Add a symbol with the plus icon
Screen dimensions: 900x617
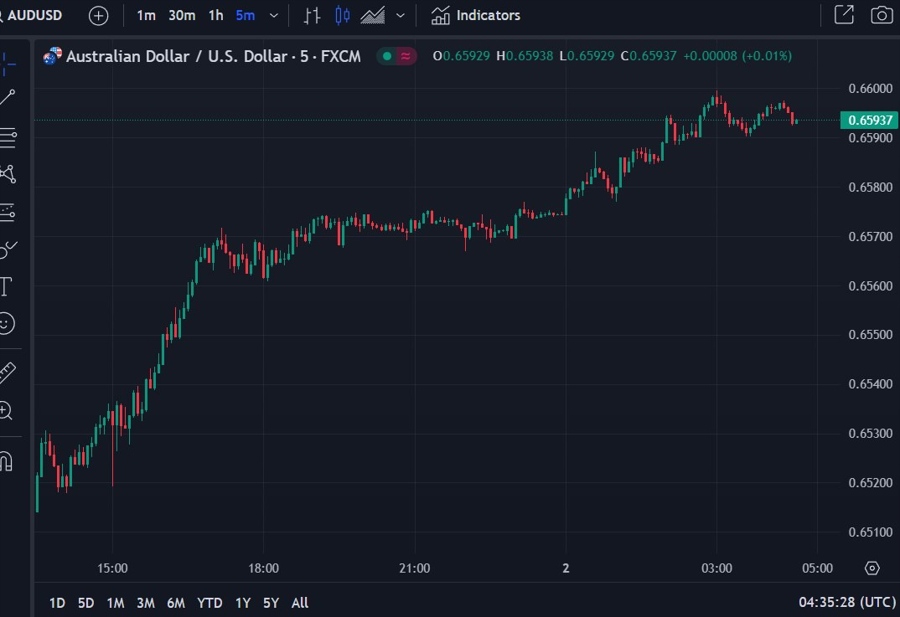98,15
